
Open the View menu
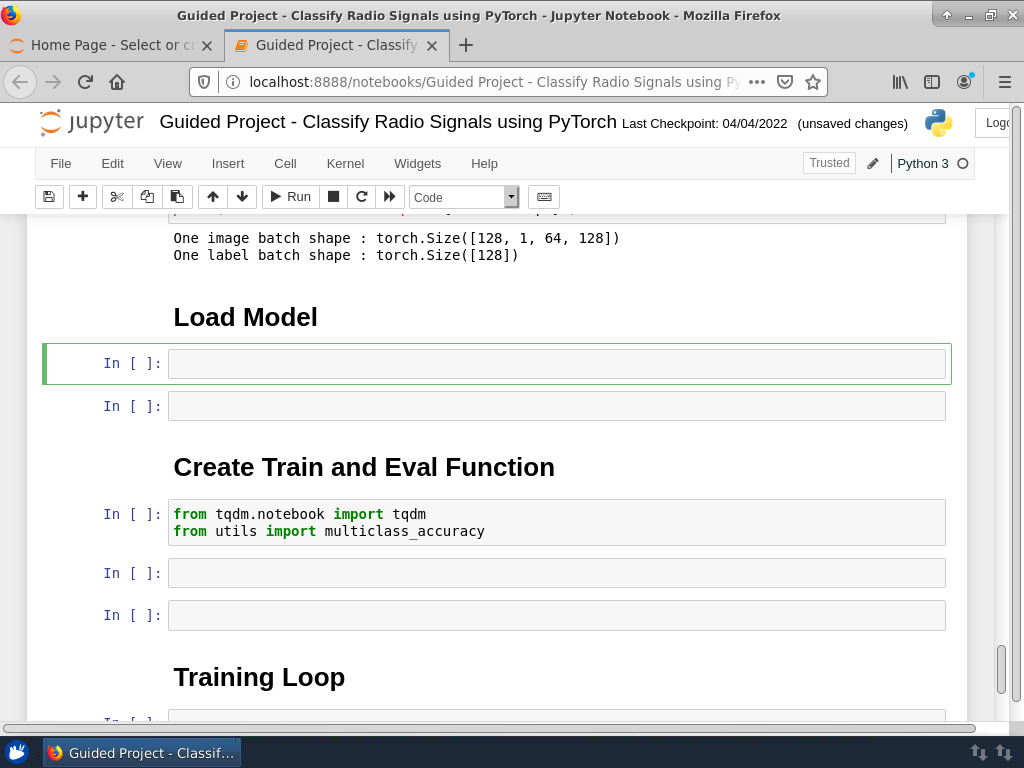[x=168, y=164]
